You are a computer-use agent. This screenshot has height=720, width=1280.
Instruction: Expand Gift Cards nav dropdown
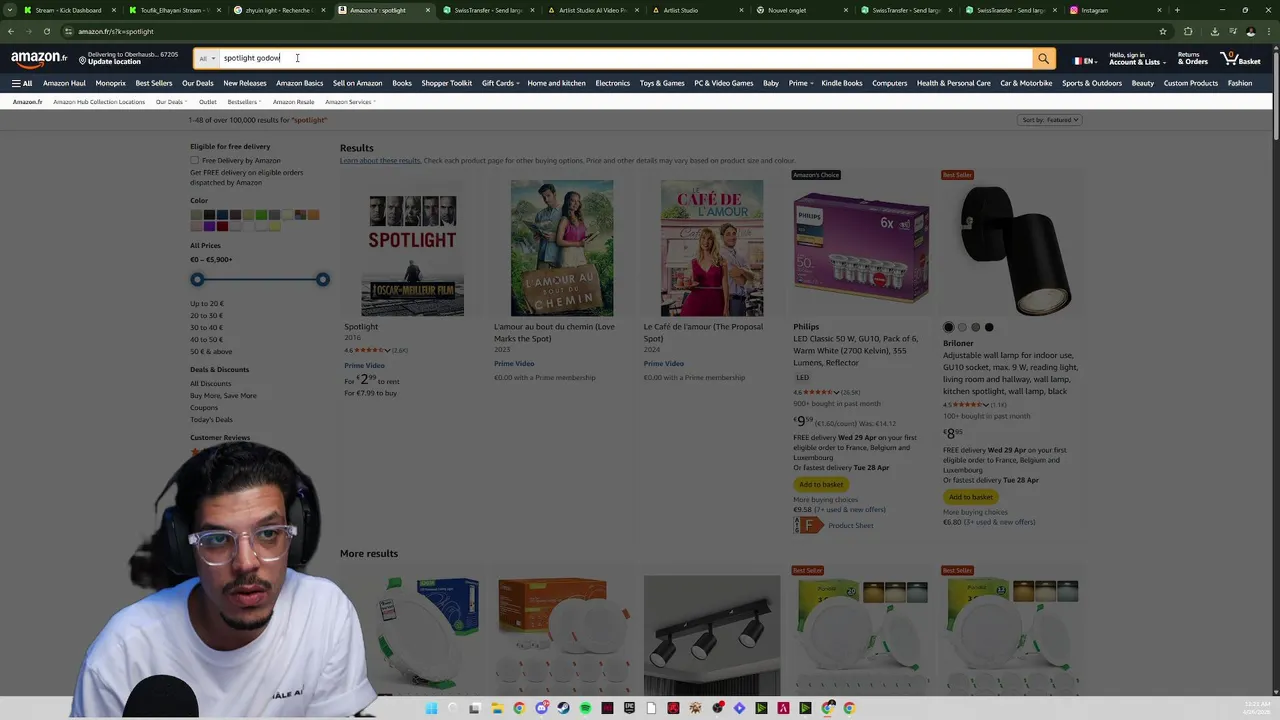pos(500,83)
